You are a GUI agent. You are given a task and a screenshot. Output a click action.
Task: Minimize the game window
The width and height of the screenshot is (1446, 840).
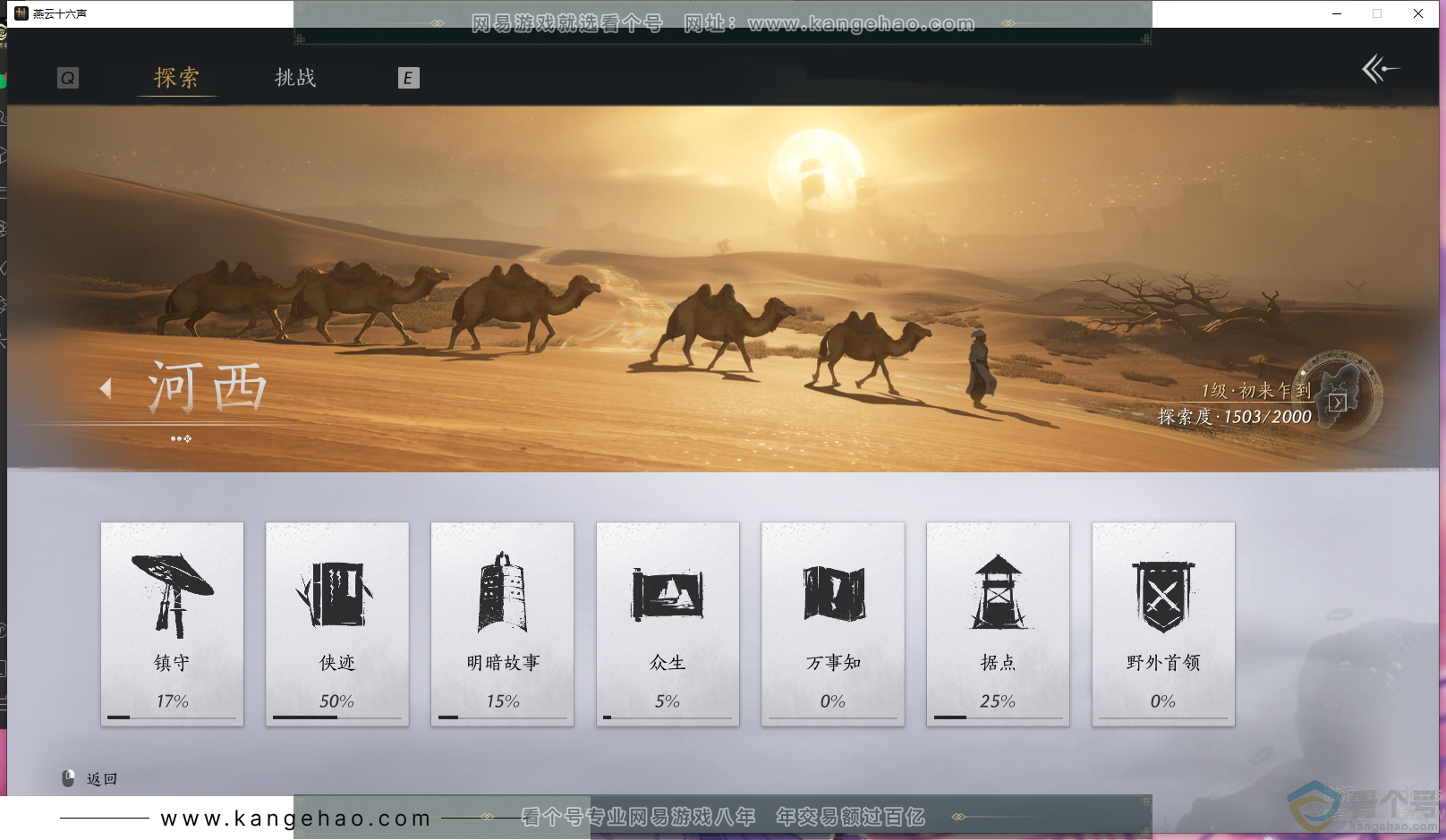(1337, 13)
